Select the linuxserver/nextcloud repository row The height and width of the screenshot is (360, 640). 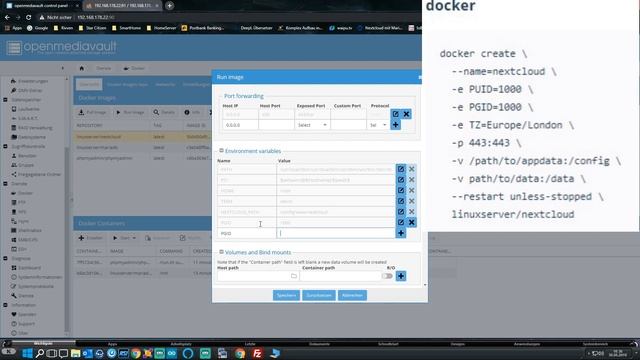point(143,137)
